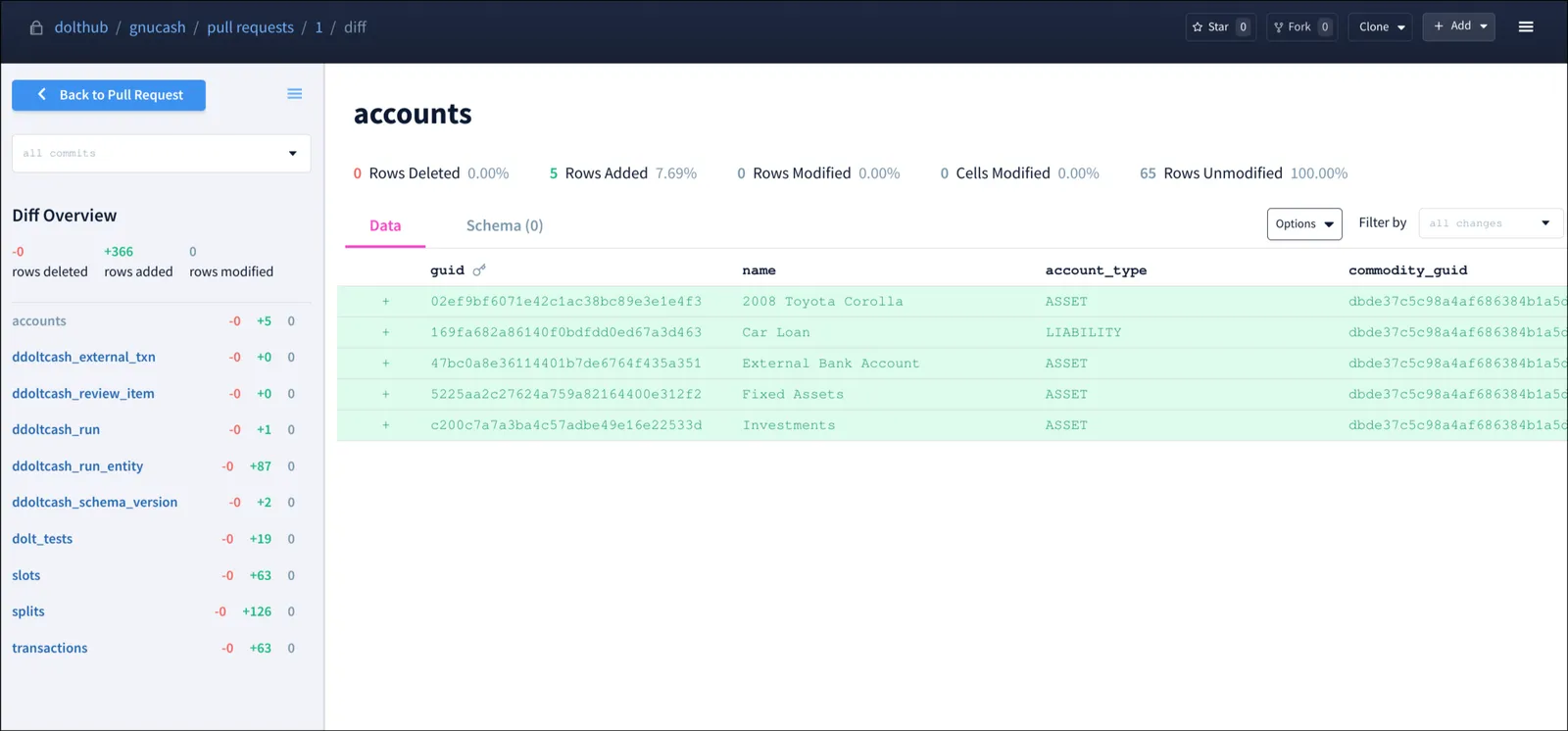The width and height of the screenshot is (1568, 731).
Task: Open the all commits selector
Action: pyautogui.click(x=161, y=154)
